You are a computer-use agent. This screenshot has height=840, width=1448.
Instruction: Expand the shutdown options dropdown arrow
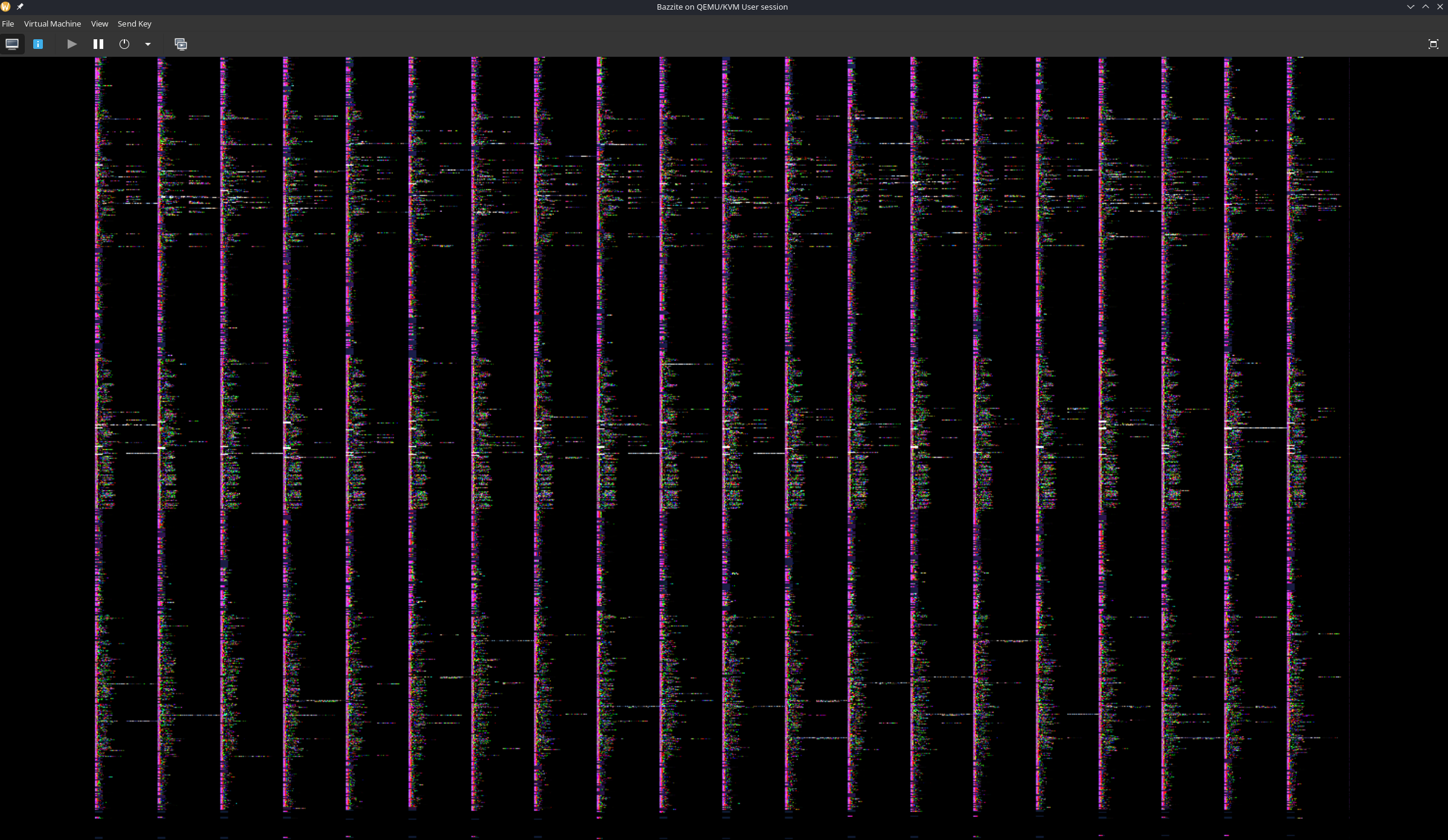click(x=148, y=44)
